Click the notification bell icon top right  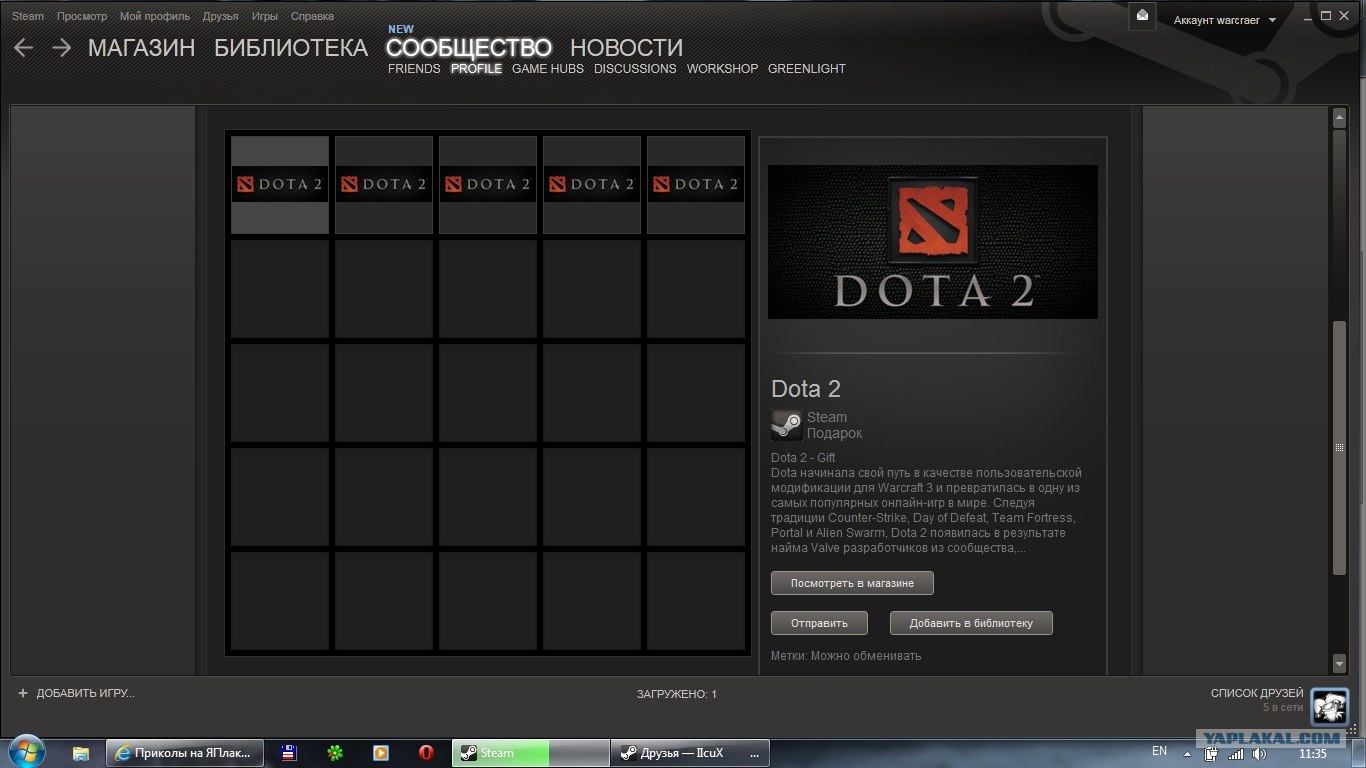tap(1142, 16)
